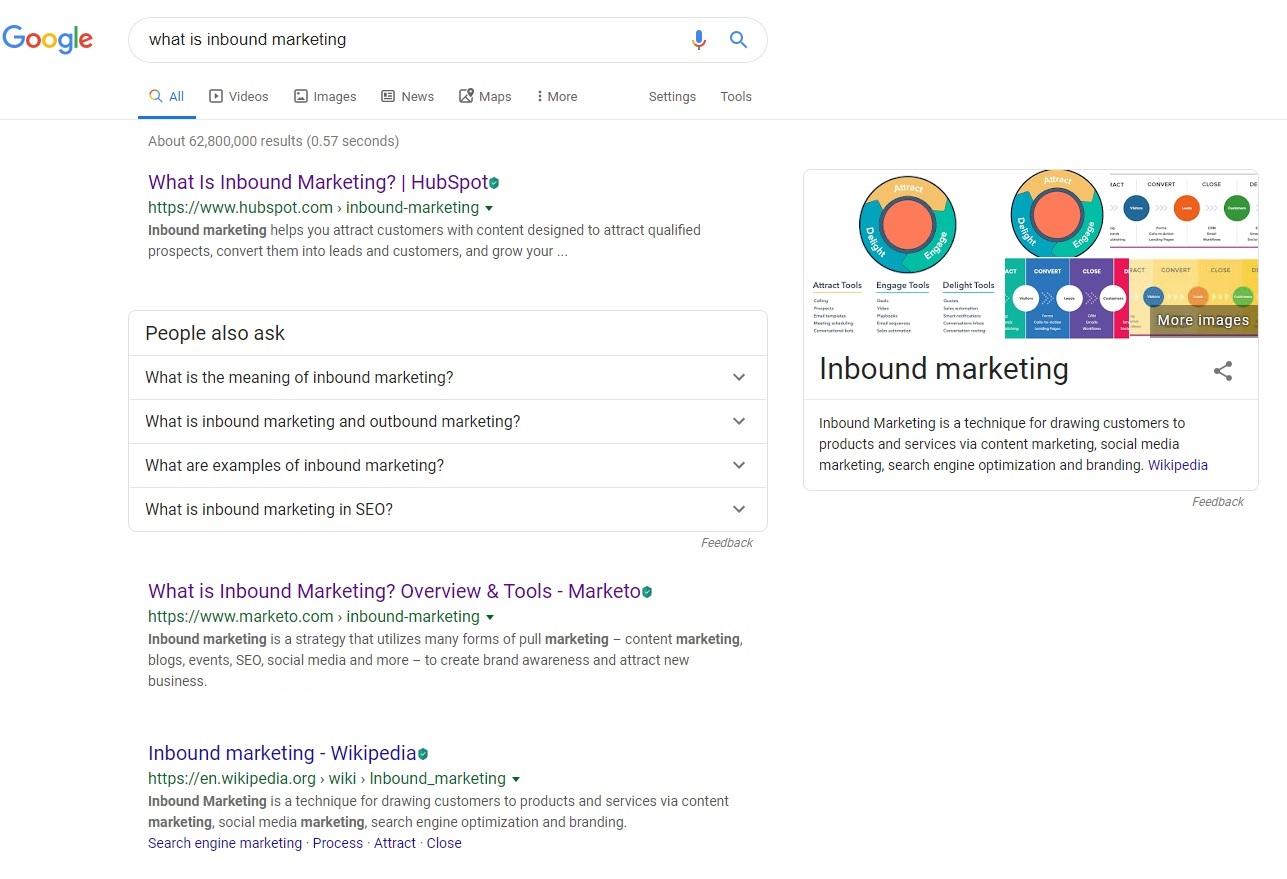Open 'Search engine marketing' sitelink
The image size is (1287, 879).
(x=225, y=843)
